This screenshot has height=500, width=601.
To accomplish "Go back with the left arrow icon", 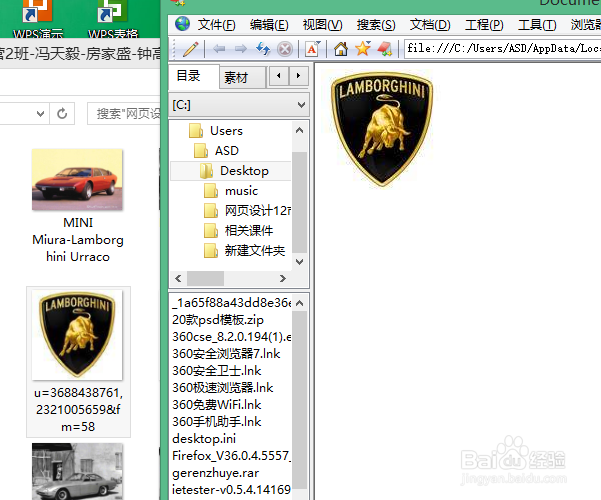I will tap(219, 49).
